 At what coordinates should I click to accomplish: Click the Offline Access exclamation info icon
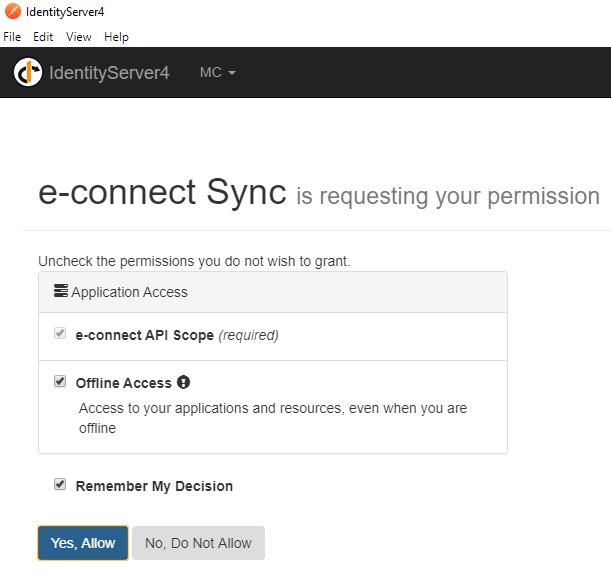tap(183, 382)
